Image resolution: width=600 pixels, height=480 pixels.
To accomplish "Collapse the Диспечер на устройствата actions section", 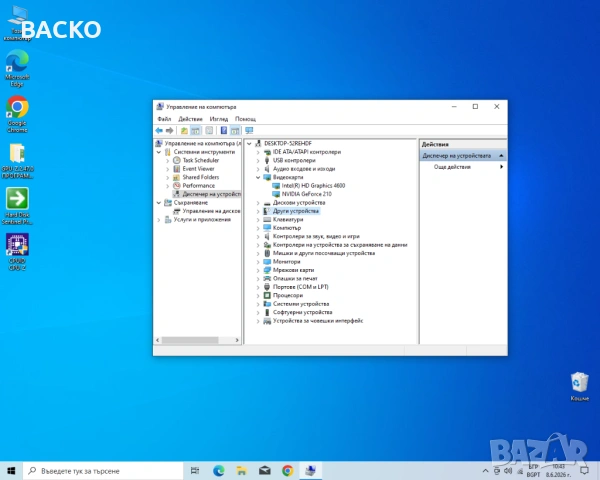I will tap(501, 156).
